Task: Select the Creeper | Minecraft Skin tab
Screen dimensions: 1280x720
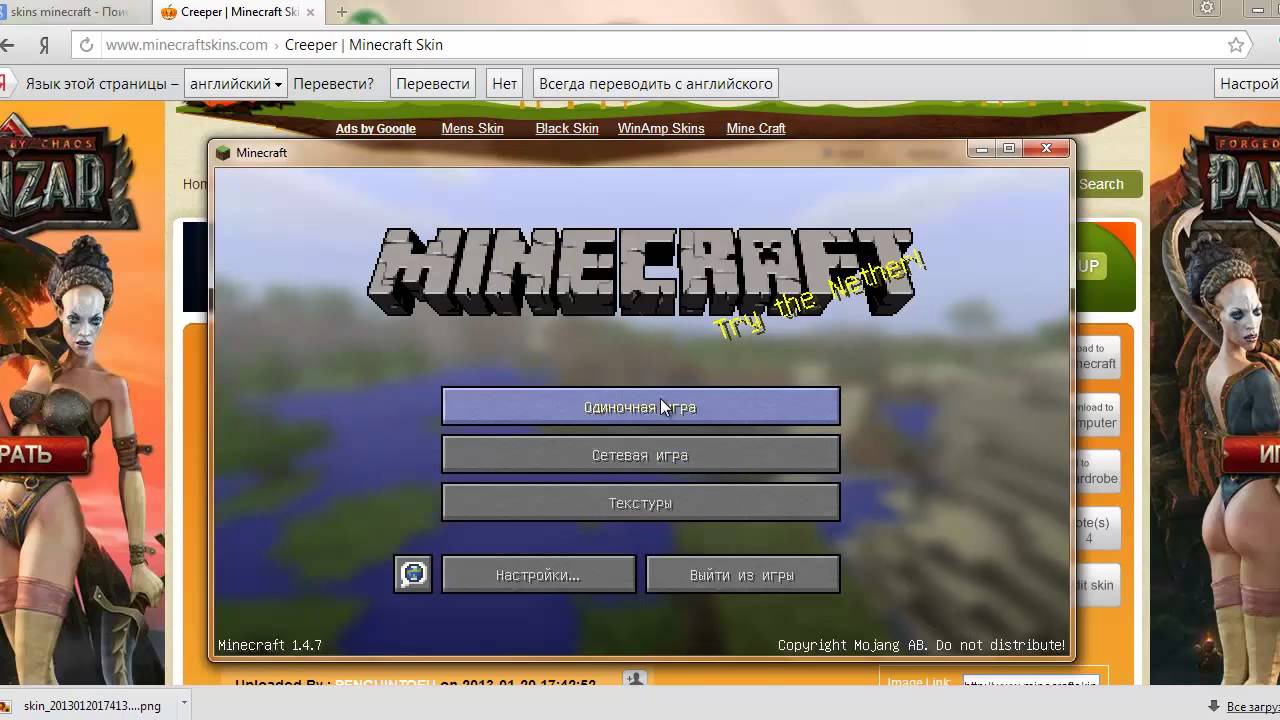Action: click(238, 12)
